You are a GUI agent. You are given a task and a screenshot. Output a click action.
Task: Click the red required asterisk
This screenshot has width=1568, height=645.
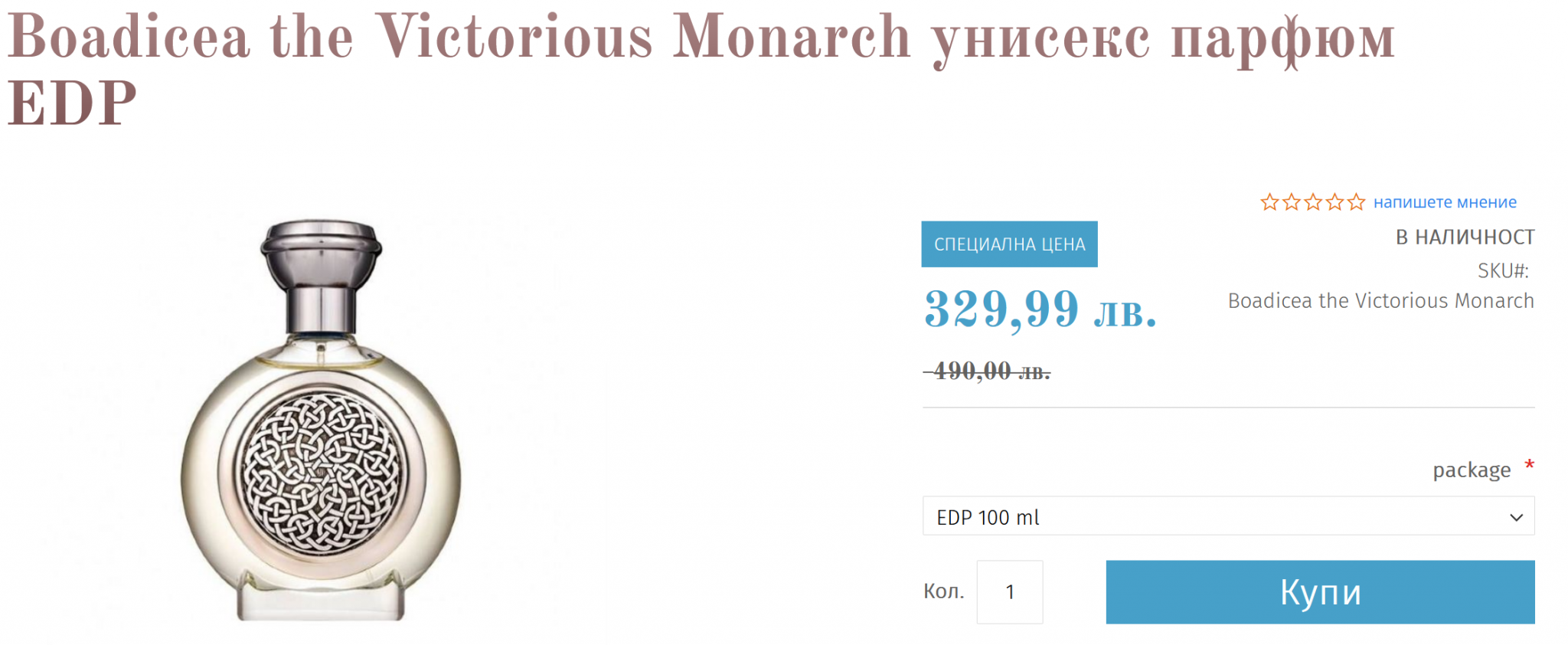tap(1529, 465)
